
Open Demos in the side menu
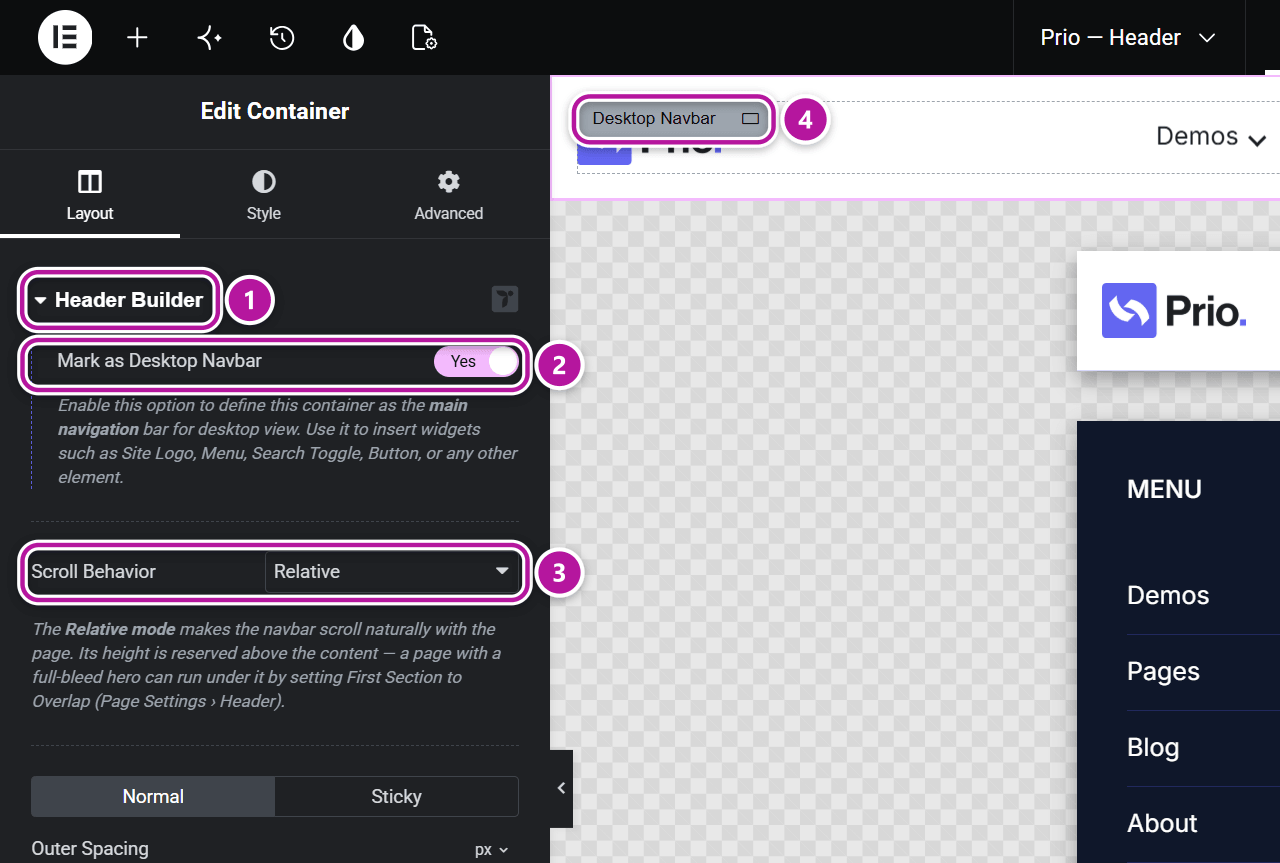point(1168,595)
